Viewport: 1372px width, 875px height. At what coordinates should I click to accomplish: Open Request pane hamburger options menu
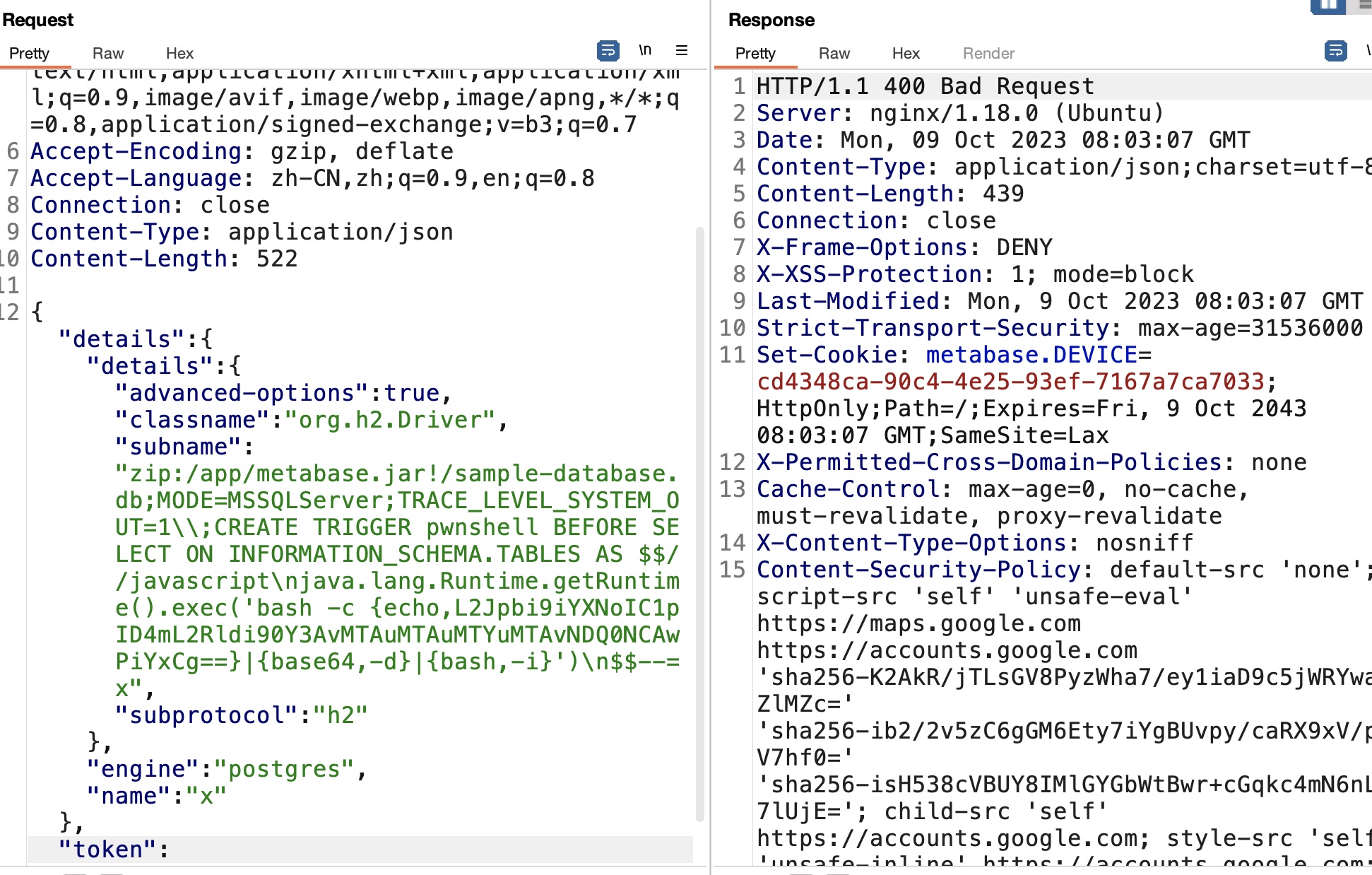682,51
